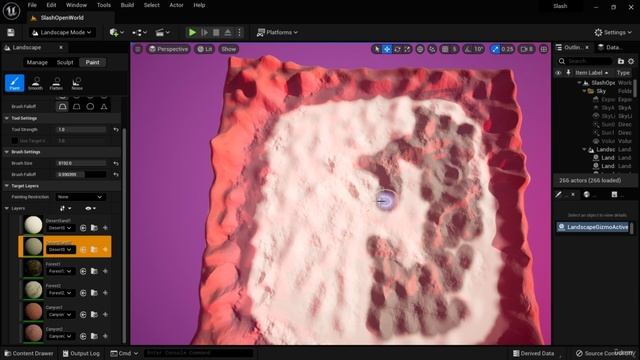Switch to the Sculpt tab
The width and height of the screenshot is (640, 360).
coord(65,62)
